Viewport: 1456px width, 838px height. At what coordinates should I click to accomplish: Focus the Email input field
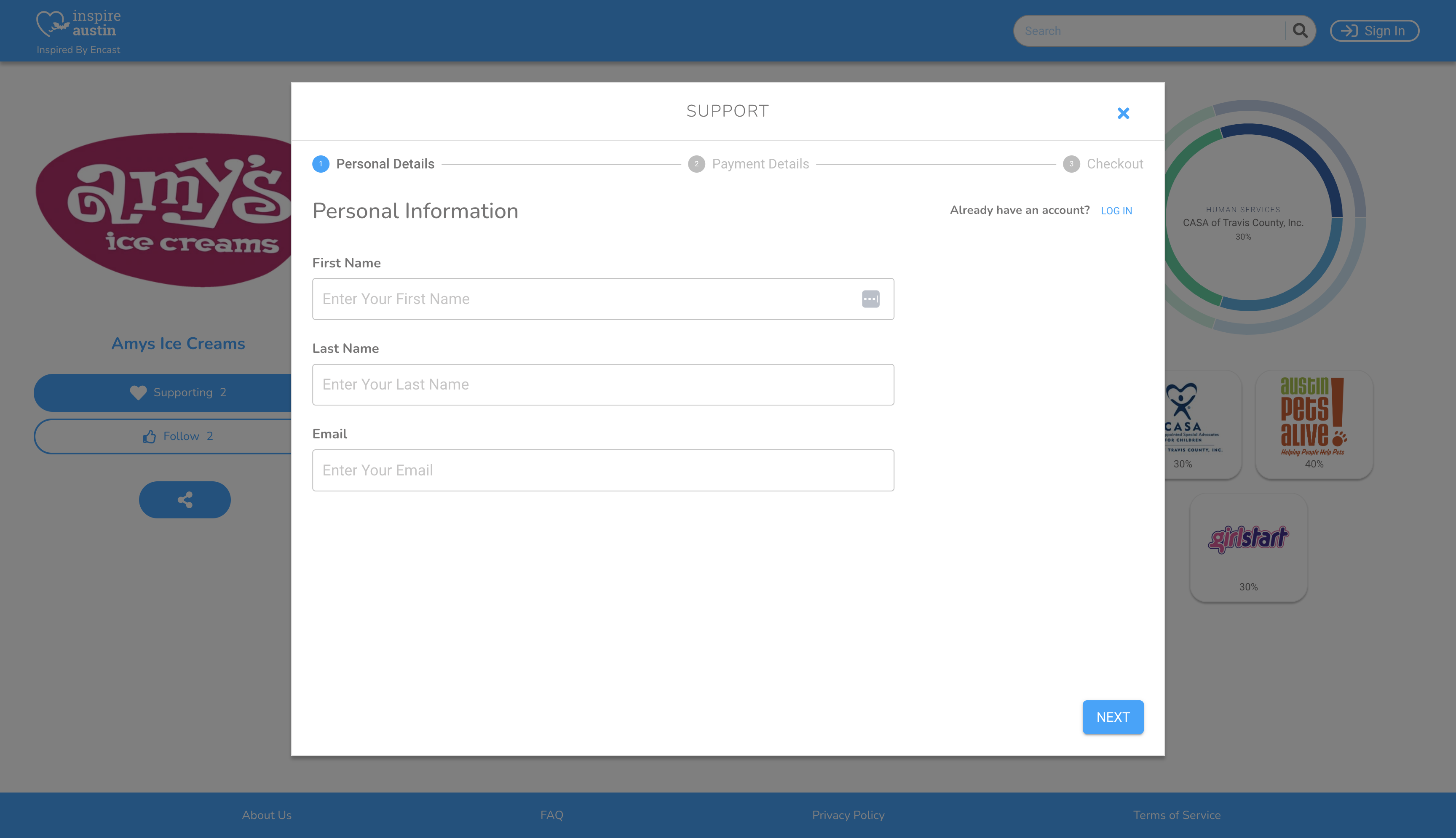pyautogui.click(x=603, y=470)
